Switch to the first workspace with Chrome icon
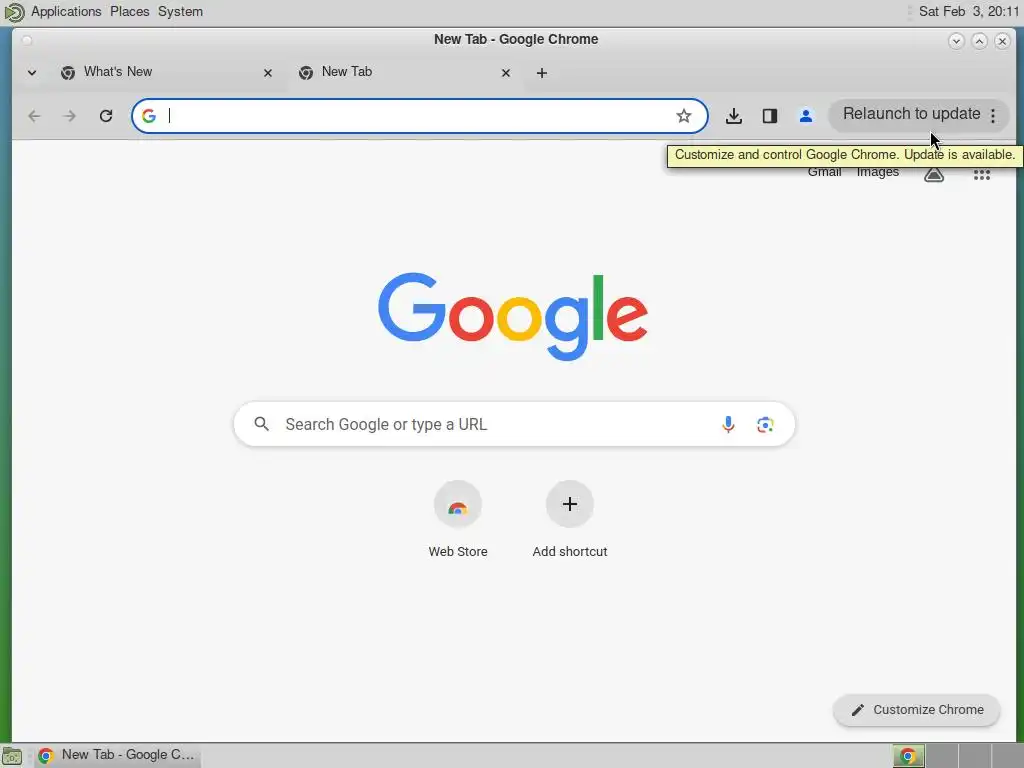 click(x=908, y=756)
